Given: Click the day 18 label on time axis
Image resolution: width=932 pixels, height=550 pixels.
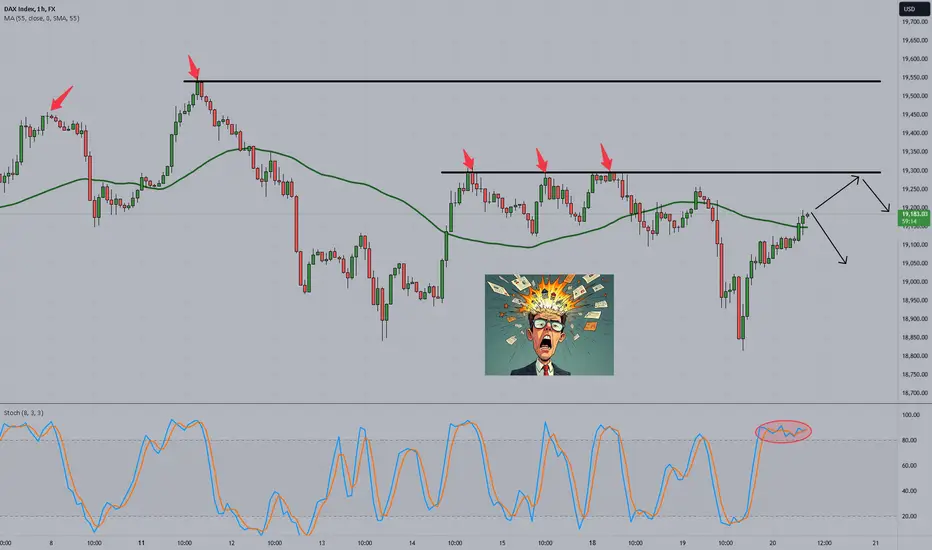Looking at the screenshot, I should [592, 543].
